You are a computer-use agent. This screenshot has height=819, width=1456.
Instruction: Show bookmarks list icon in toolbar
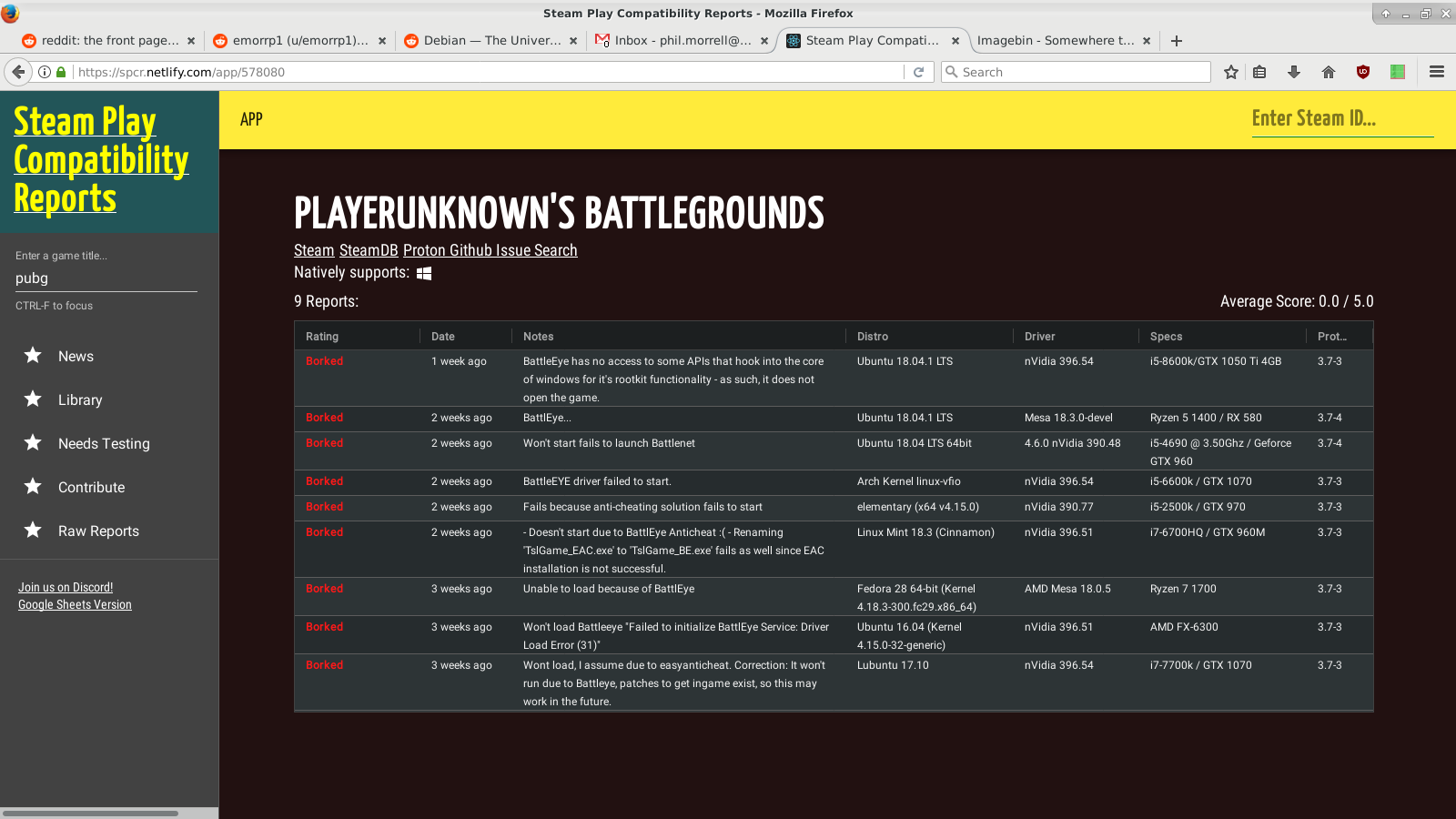(x=1259, y=72)
